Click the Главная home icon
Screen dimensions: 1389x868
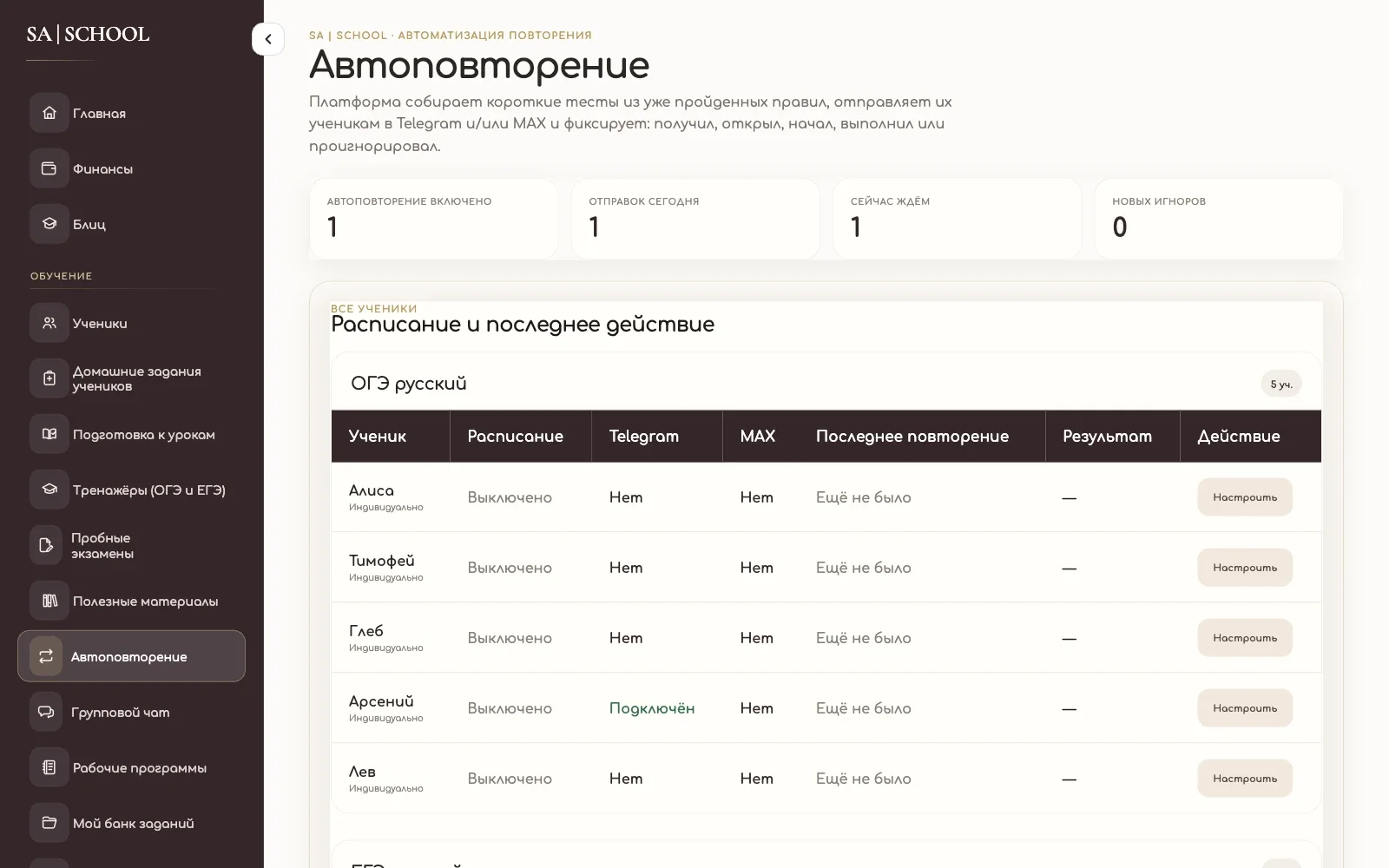49,113
